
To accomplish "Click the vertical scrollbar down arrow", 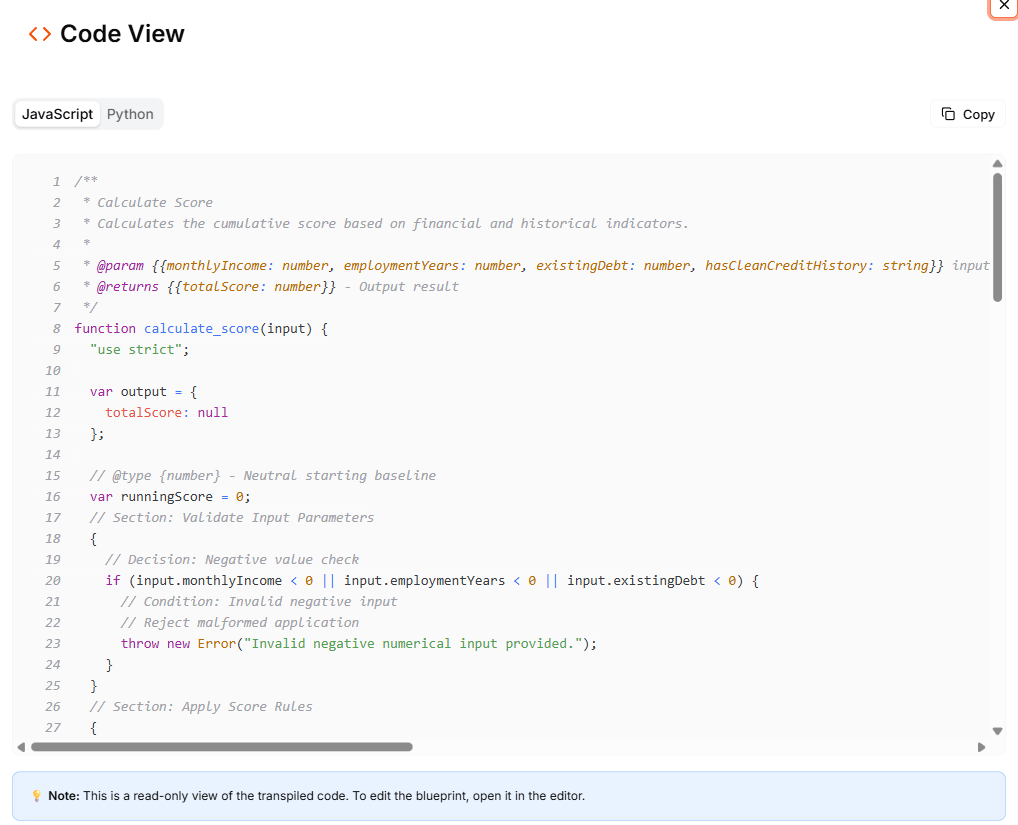I will click(997, 731).
